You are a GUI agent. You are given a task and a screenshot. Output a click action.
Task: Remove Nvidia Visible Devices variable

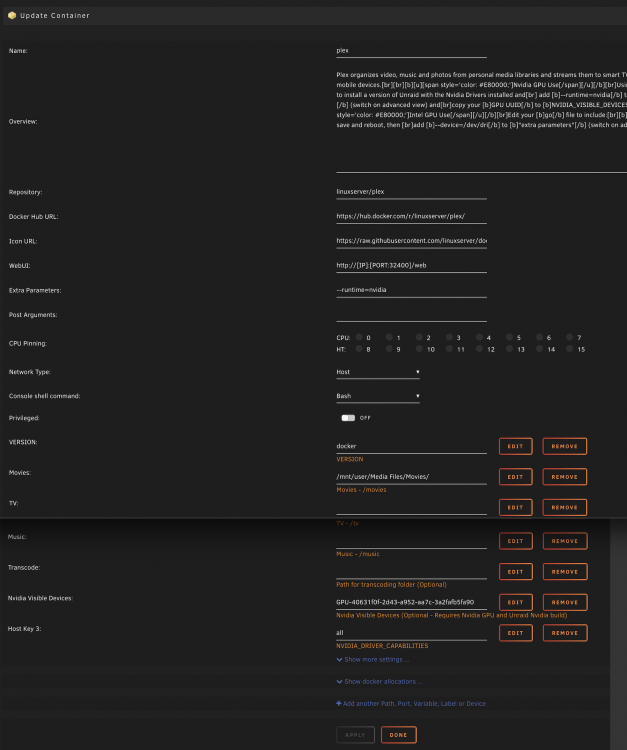(x=565, y=602)
